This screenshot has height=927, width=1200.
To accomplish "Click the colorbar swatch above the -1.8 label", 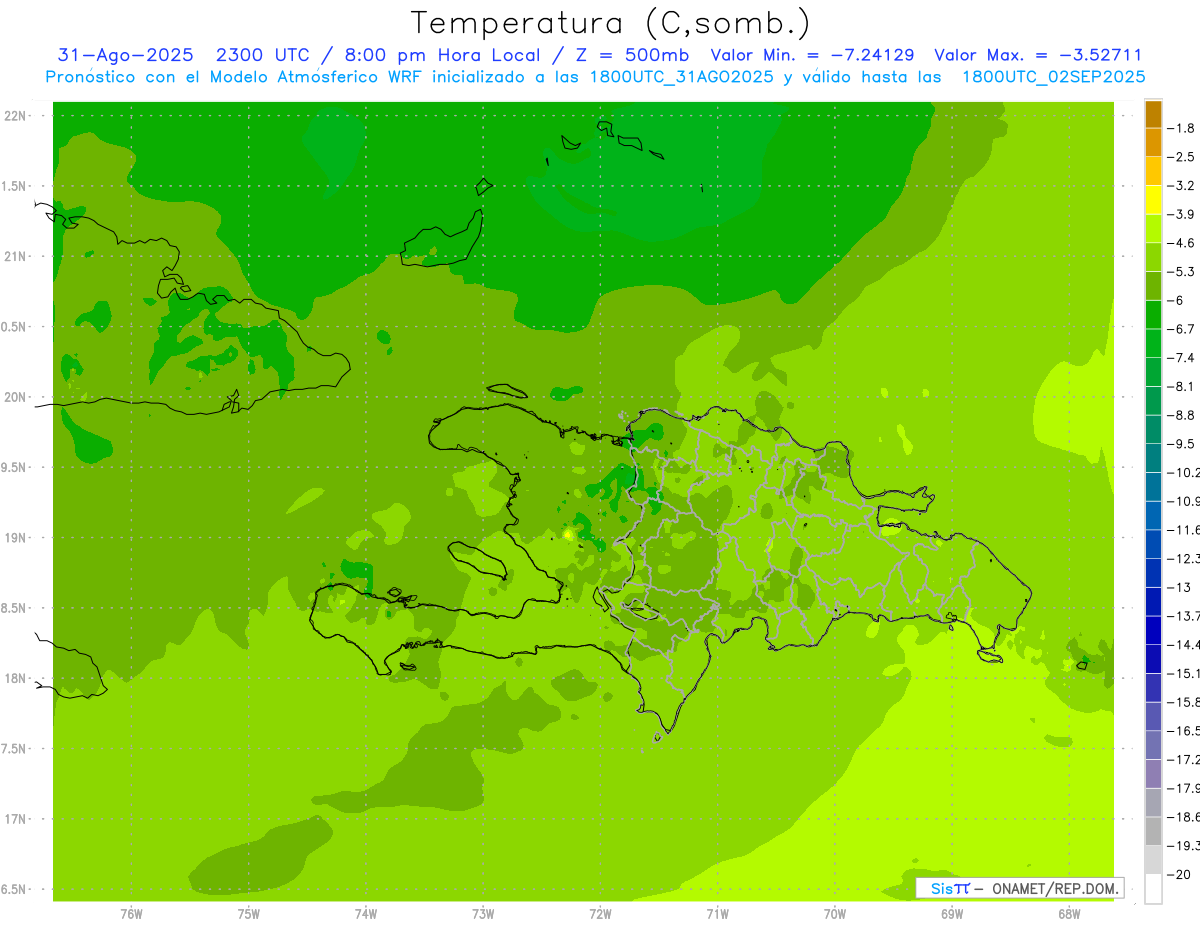I will pos(1153,114).
